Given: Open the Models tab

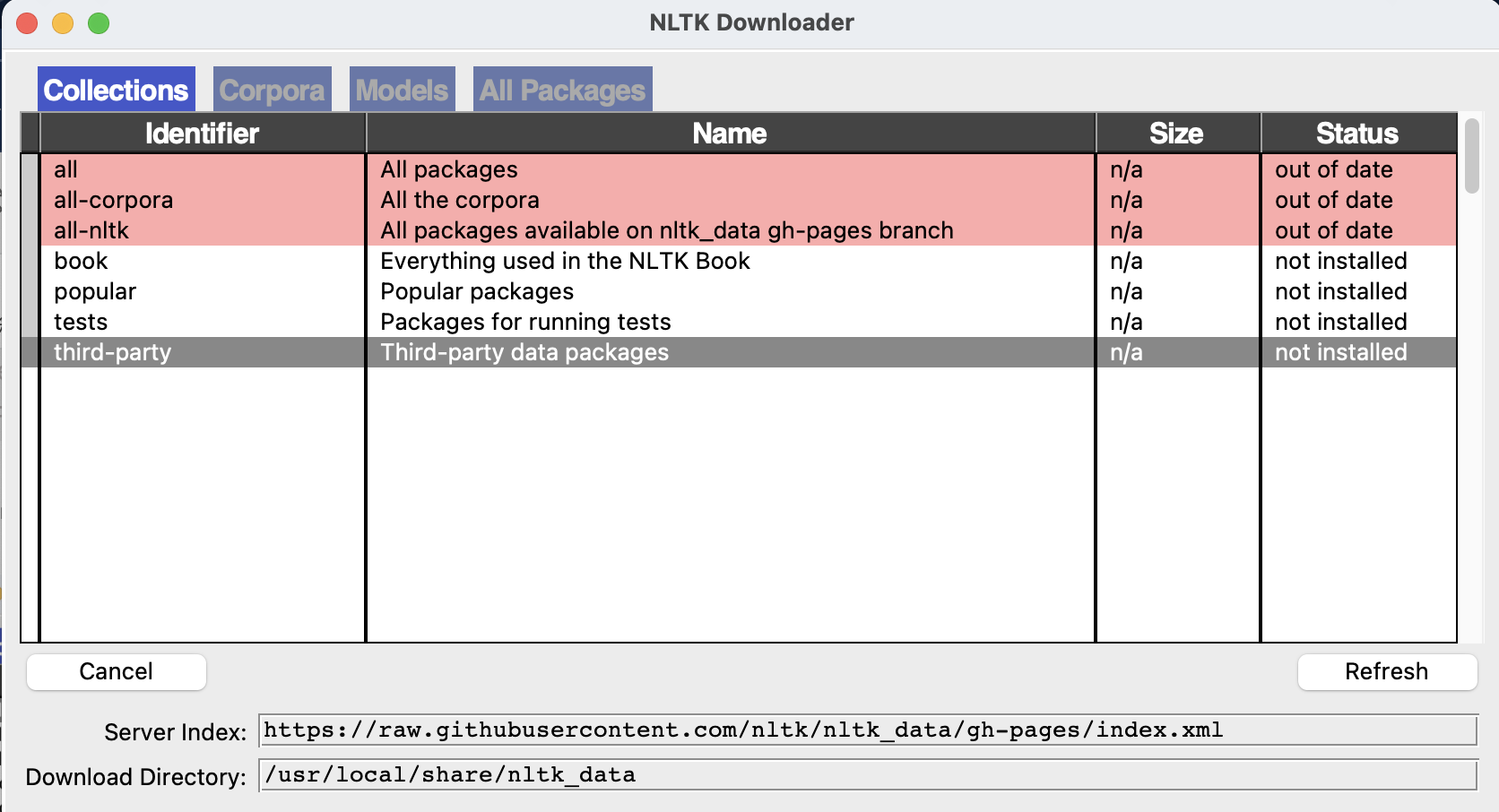Looking at the screenshot, I should click(402, 90).
